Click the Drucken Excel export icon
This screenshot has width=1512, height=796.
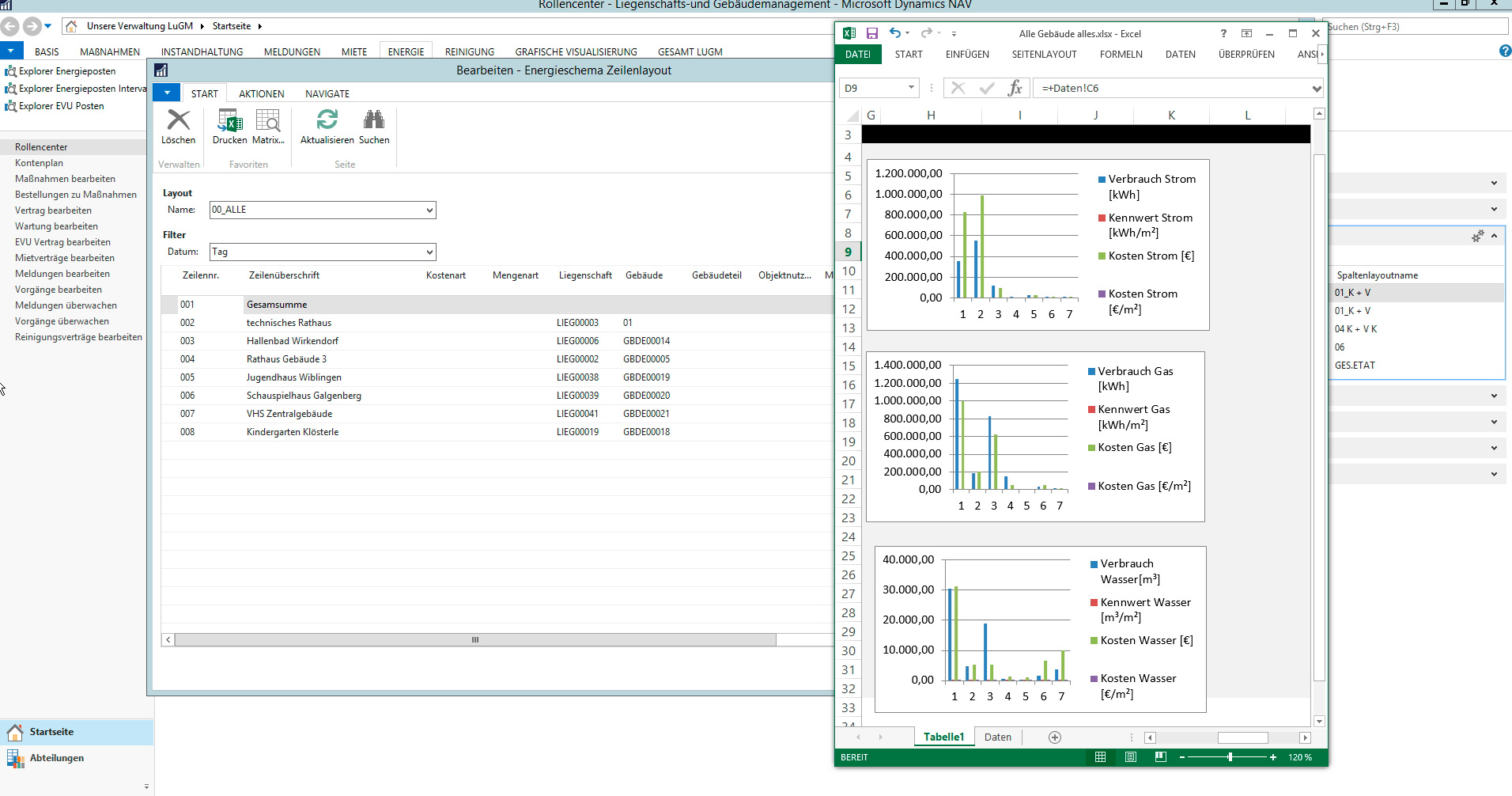click(229, 121)
